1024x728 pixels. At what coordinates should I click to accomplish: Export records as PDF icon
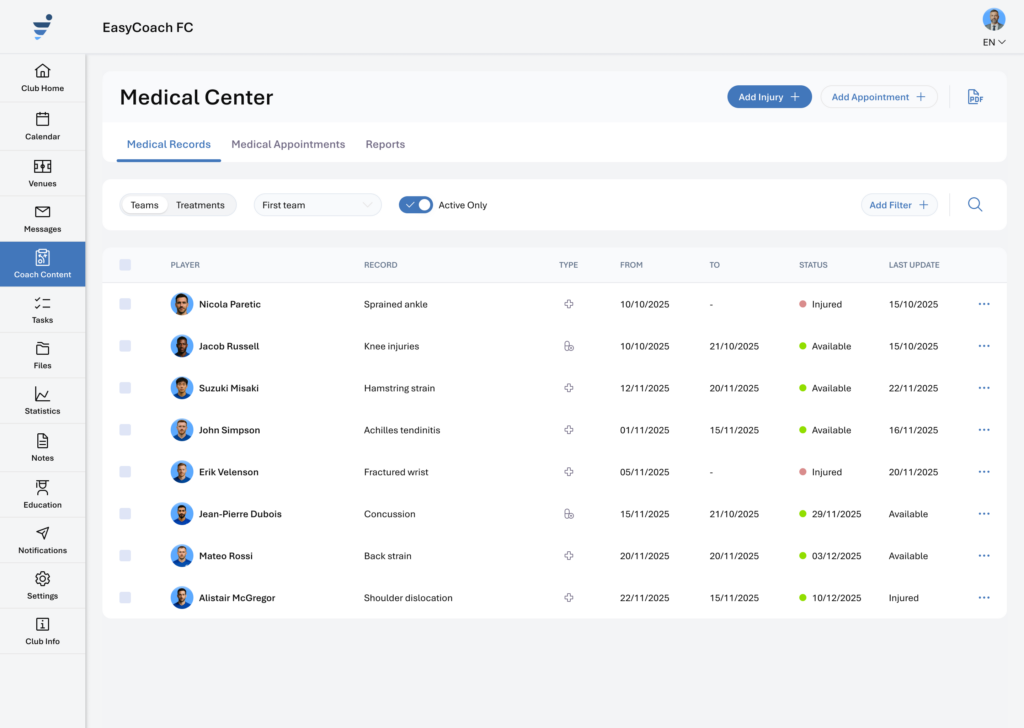pyautogui.click(x=975, y=97)
